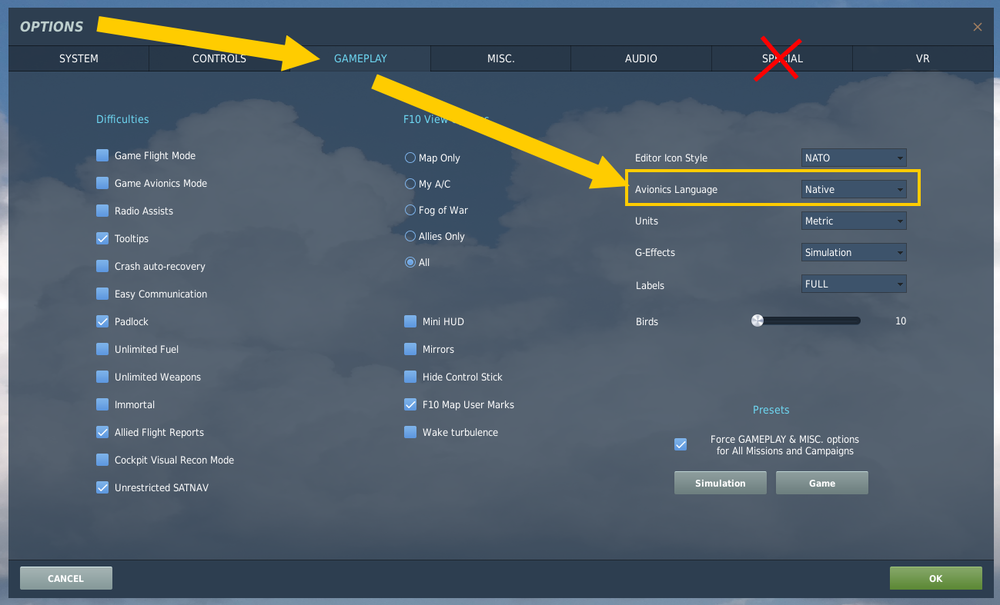Enable Cockpit Visual Recon Mode

coord(102,460)
